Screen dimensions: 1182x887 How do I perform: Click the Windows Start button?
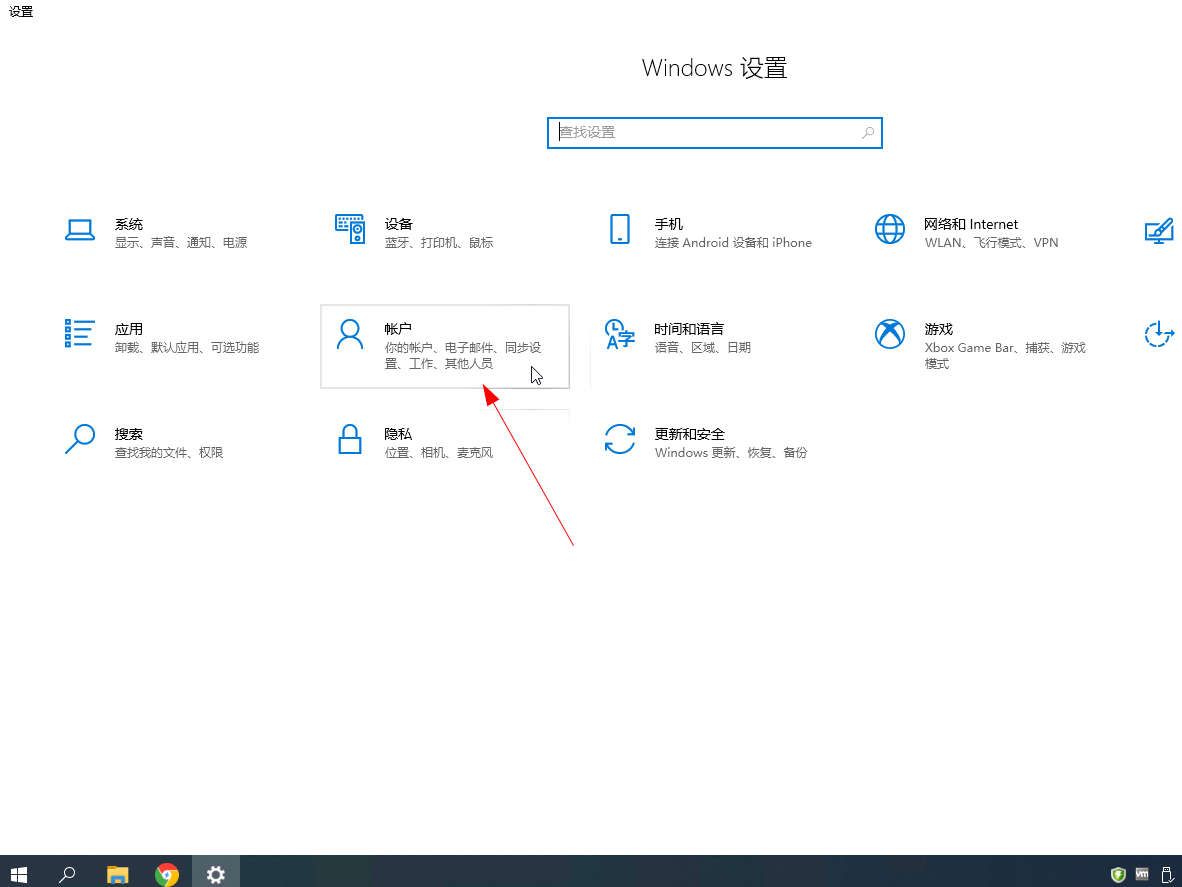(x=19, y=874)
